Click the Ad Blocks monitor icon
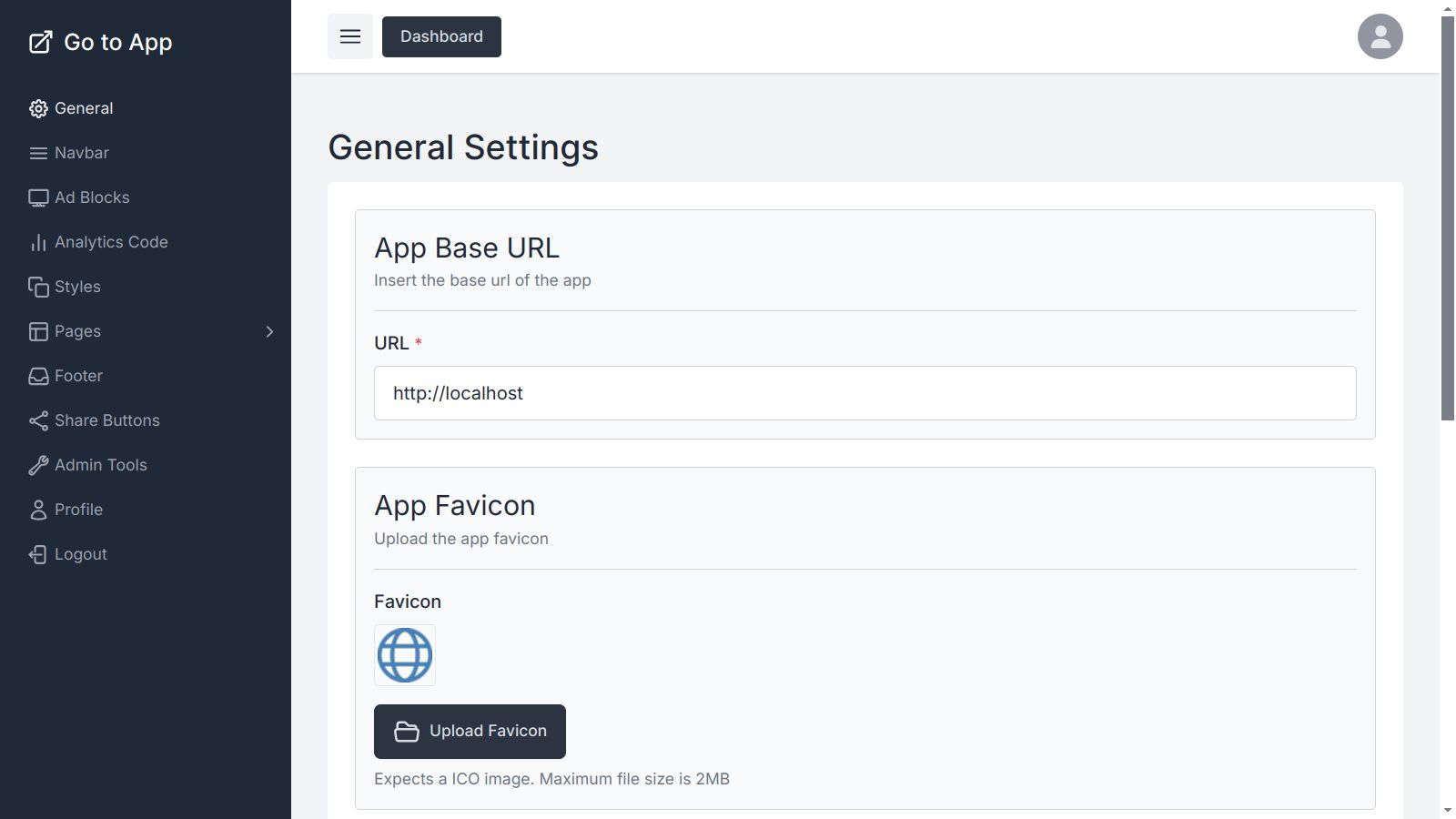 [x=38, y=197]
